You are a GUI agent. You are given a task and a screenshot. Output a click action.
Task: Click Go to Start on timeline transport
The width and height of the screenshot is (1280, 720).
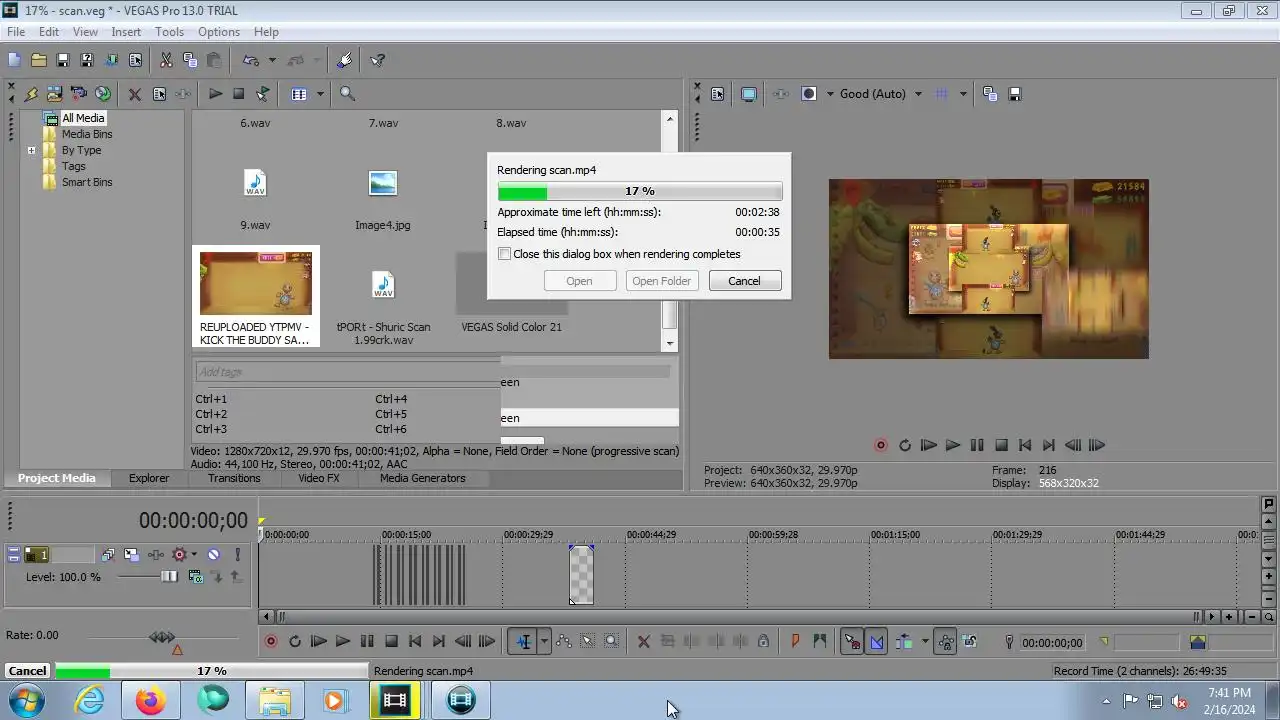coord(415,642)
